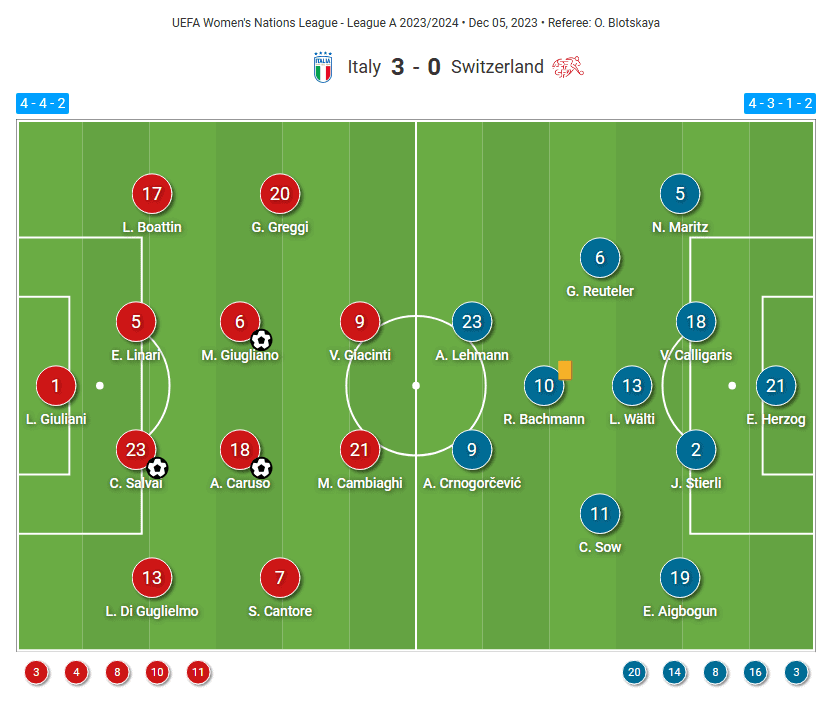The width and height of the screenshot is (835, 707).
Task: Select G. Greggi's number 20 circle
Action: coord(280,194)
